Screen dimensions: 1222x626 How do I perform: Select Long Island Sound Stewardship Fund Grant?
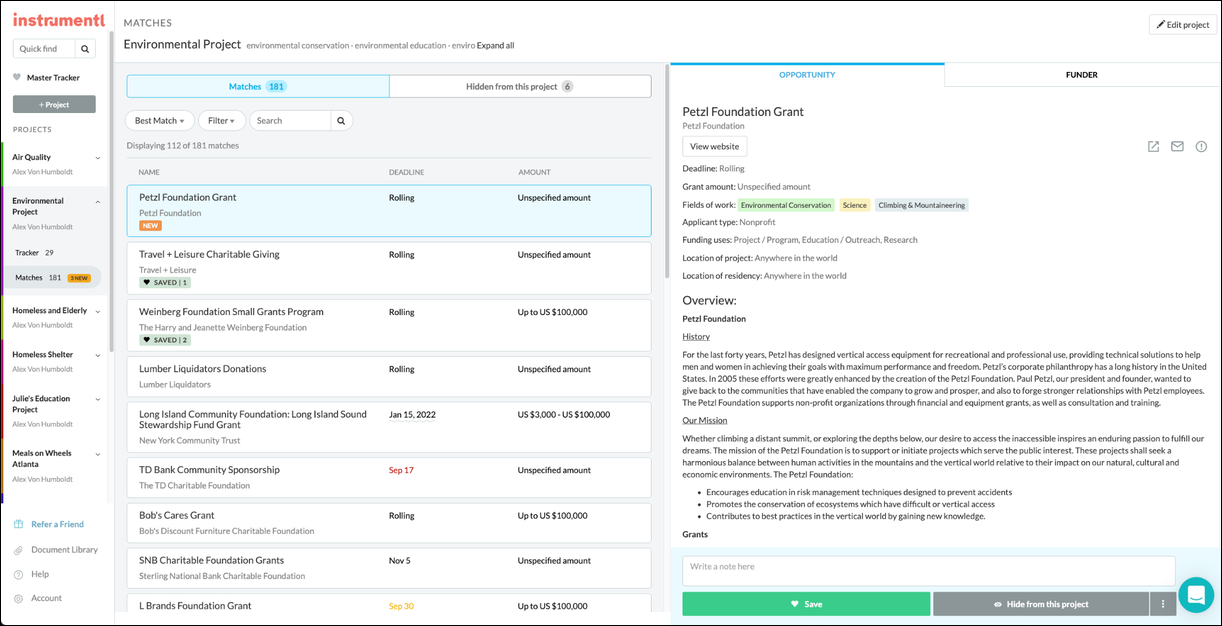pyautogui.click(x=389, y=427)
